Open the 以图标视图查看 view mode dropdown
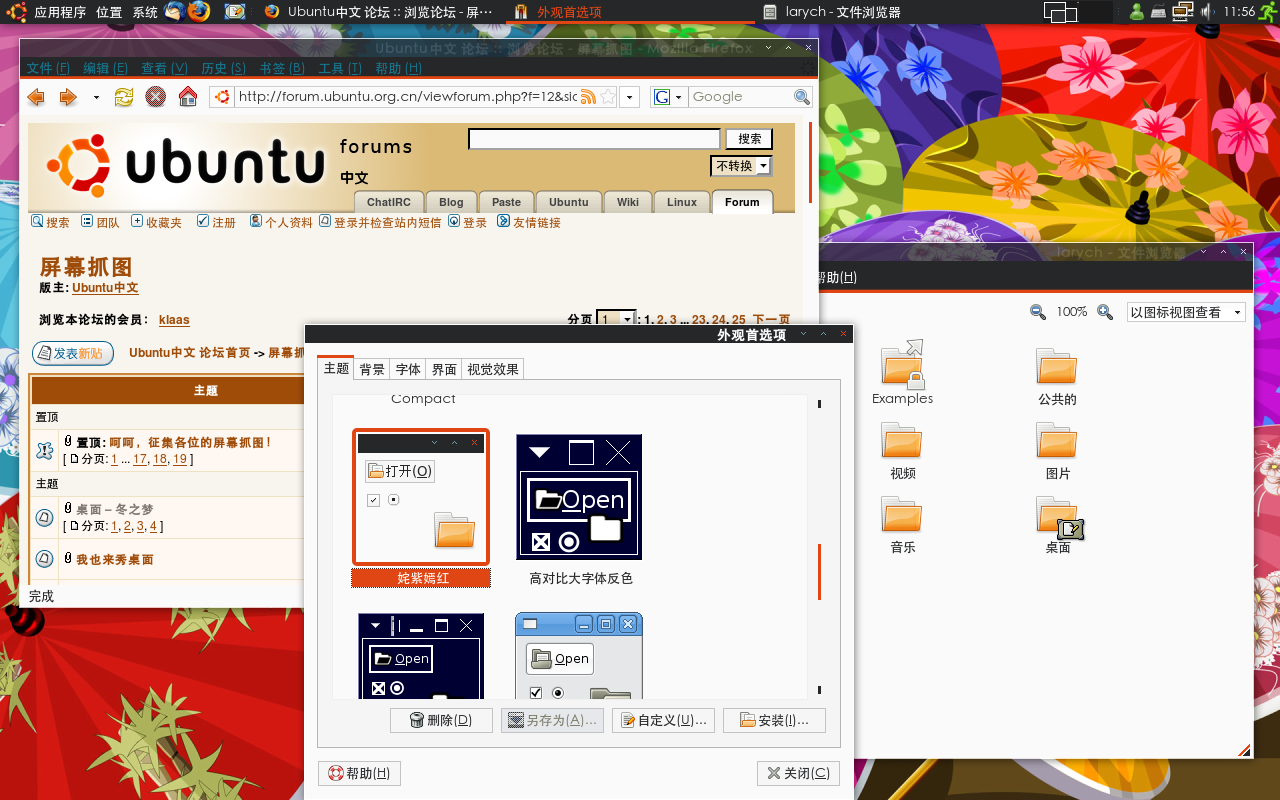 (1186, 312)
